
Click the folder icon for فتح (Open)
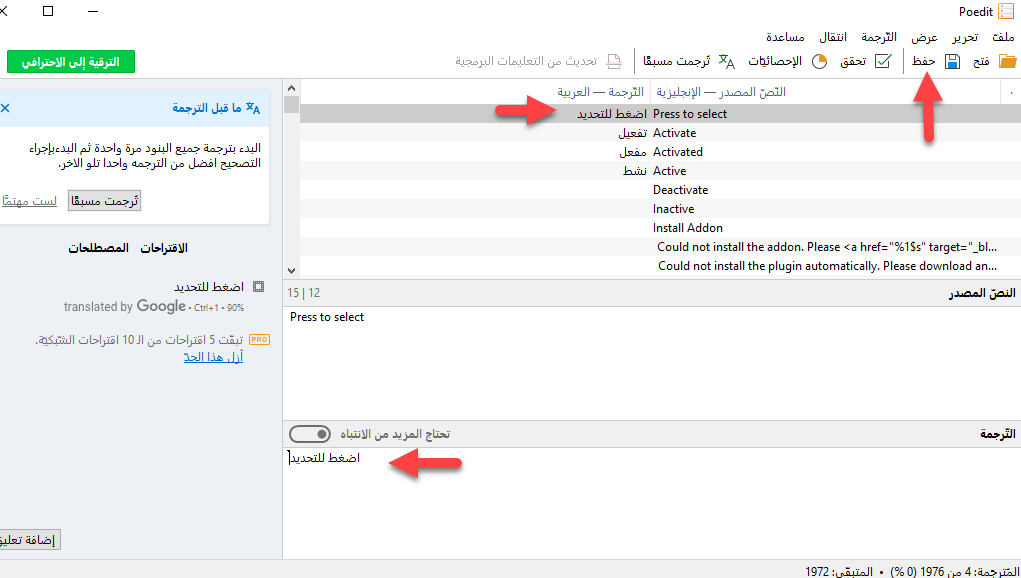1007,61
